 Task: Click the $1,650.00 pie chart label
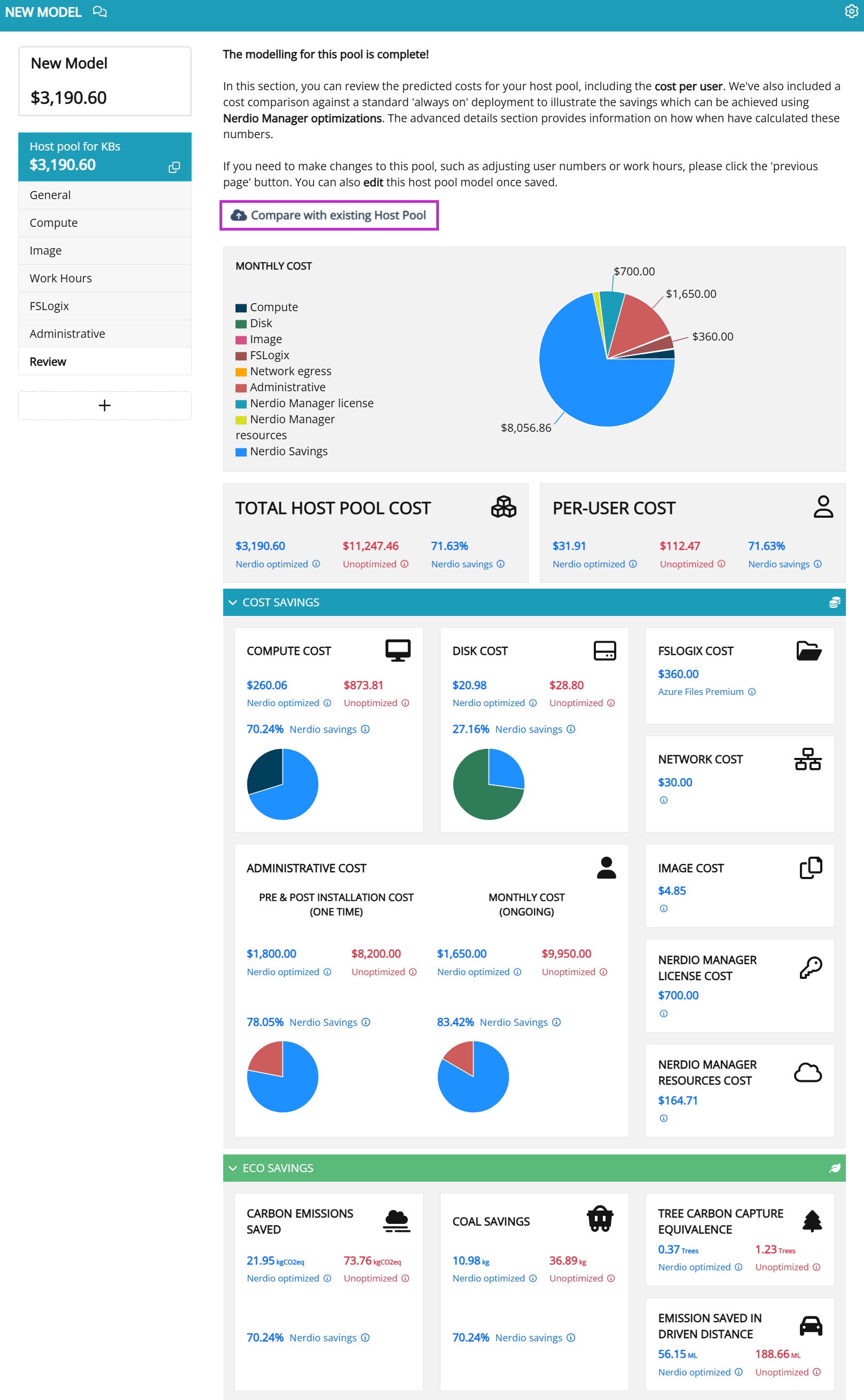(690, 294)
